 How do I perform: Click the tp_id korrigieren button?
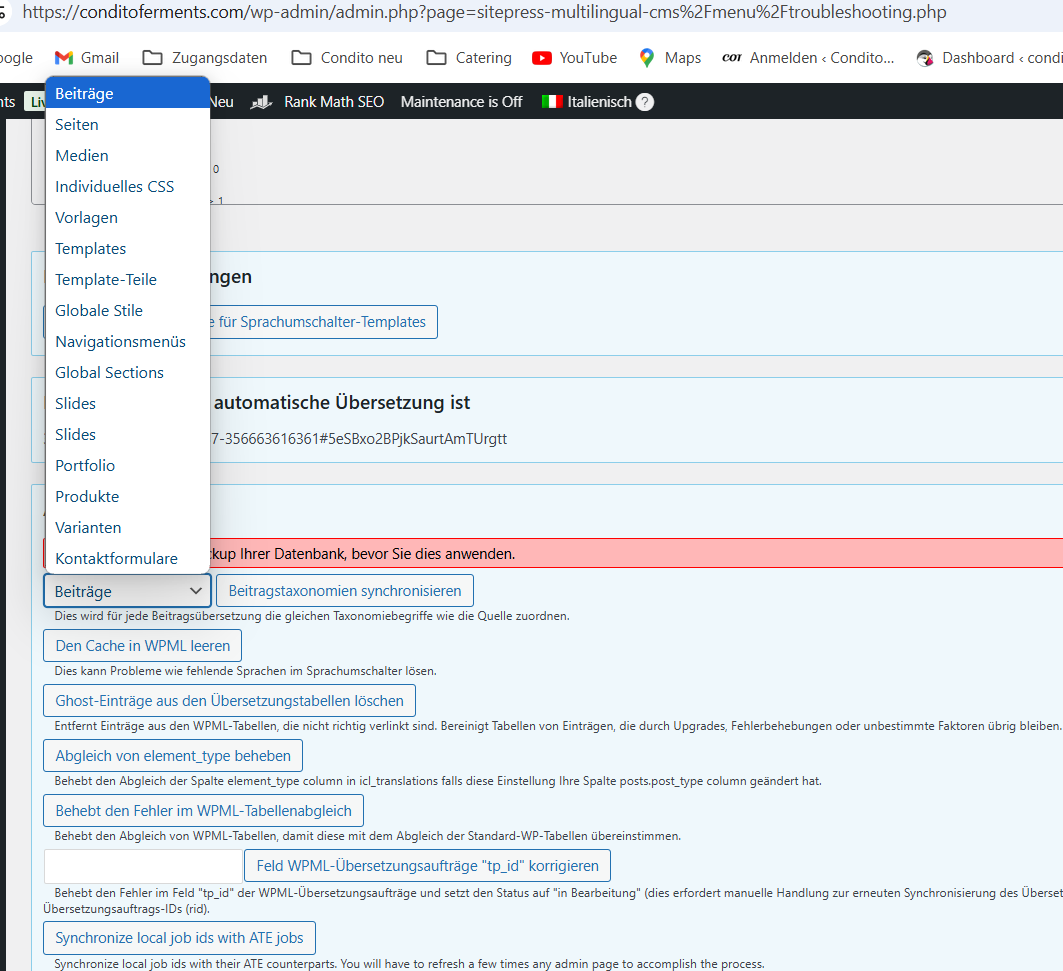(x=428, y=866)
